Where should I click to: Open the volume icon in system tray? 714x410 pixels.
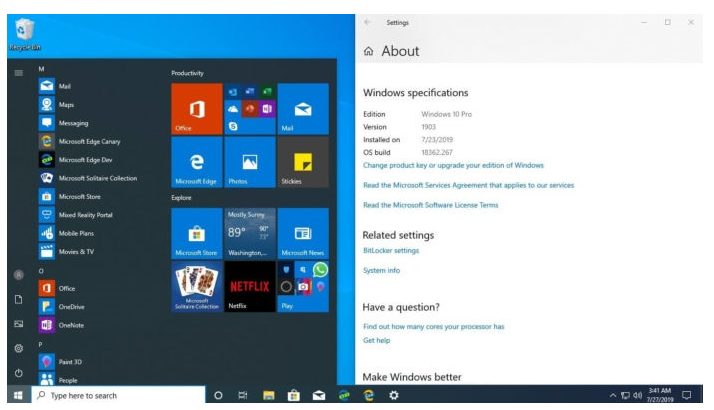point(638,395)
